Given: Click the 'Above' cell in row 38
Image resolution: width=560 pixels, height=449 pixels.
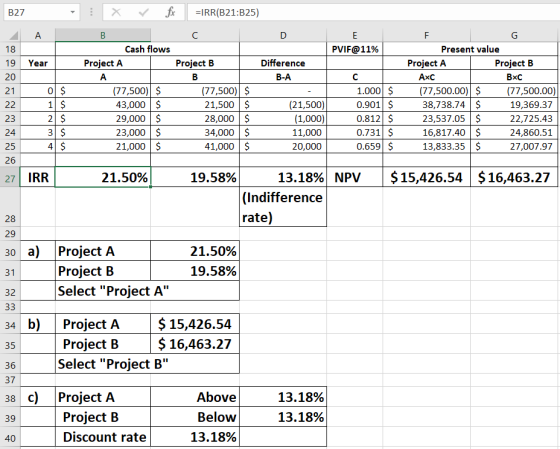Looking at the screenshot, I should tap(195, 396).
